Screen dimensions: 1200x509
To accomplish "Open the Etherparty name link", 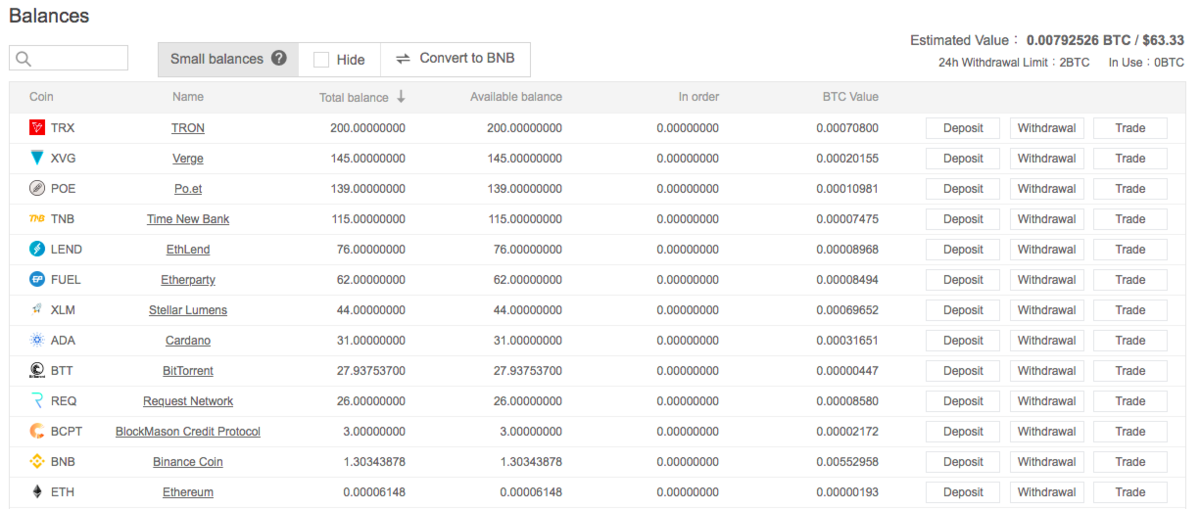I will pos(188,279).
